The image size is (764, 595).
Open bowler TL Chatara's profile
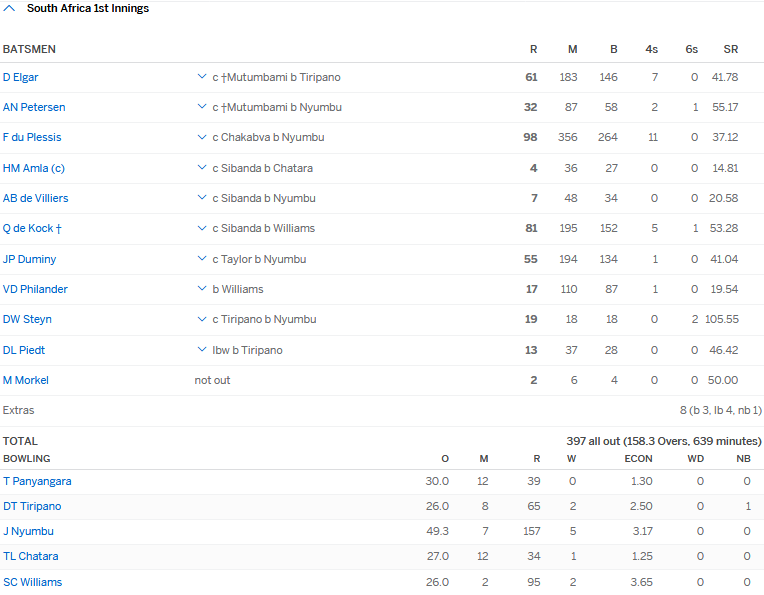click(30, 556)
